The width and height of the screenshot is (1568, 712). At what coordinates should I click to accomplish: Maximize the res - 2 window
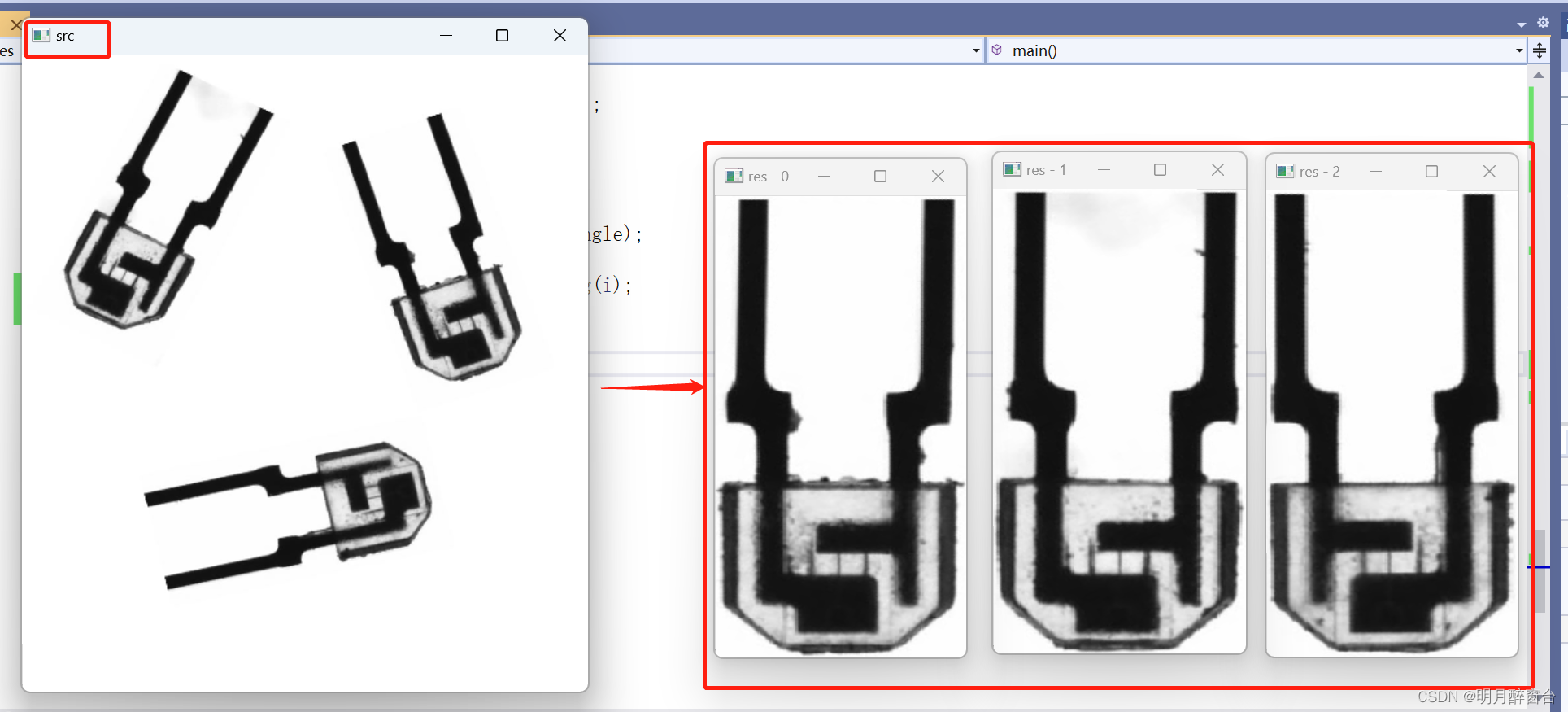click(1431, 171)
